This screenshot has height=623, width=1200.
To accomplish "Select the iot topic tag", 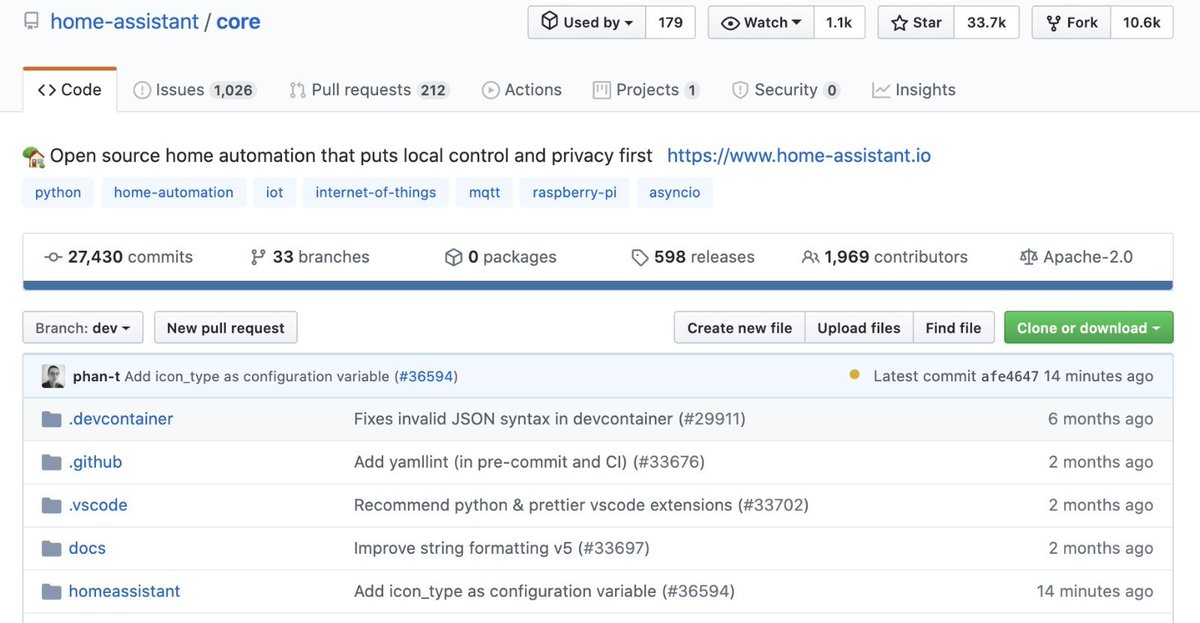I will (x=274, y=192).
